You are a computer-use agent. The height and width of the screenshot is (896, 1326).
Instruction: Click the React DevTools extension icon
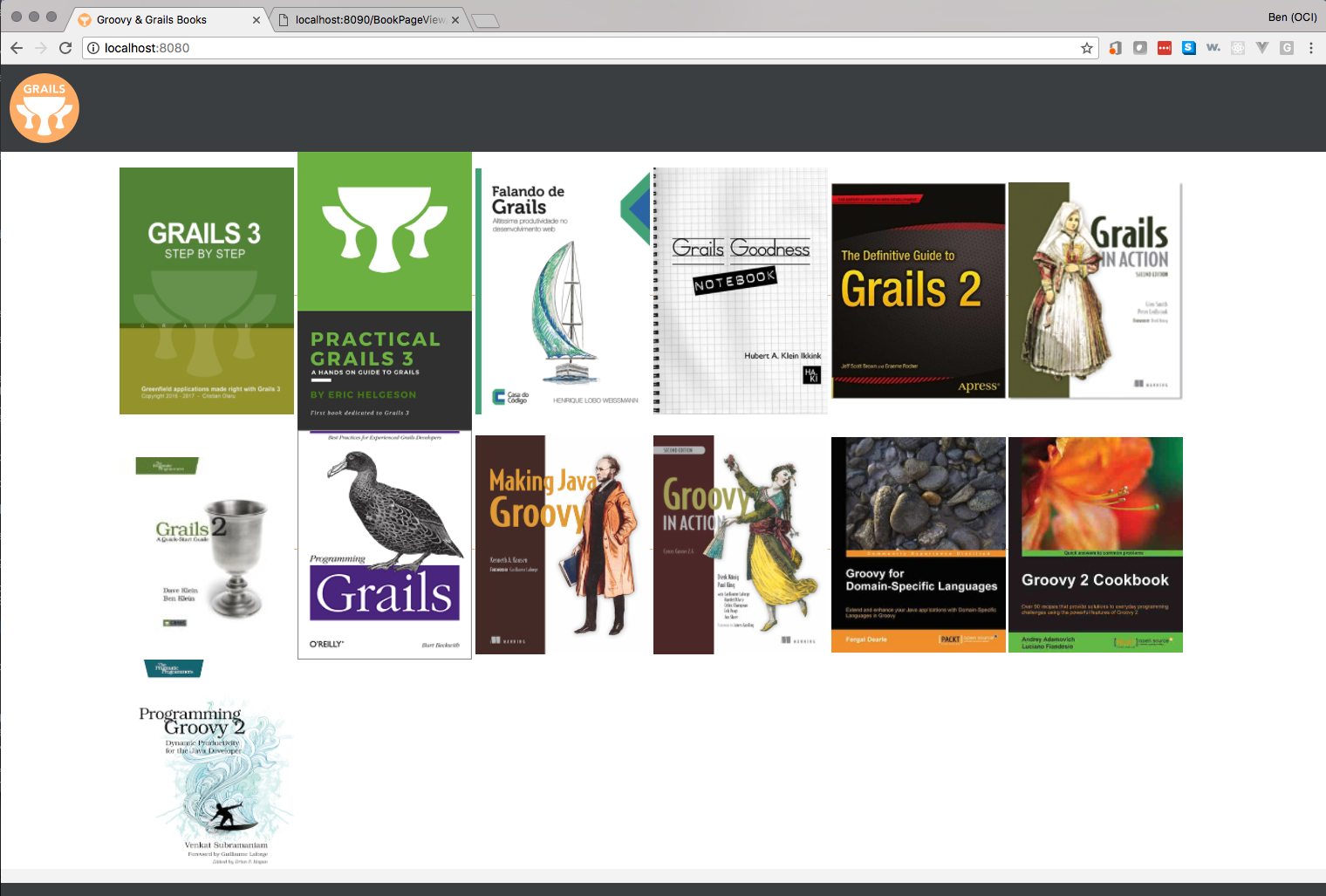1237,48
